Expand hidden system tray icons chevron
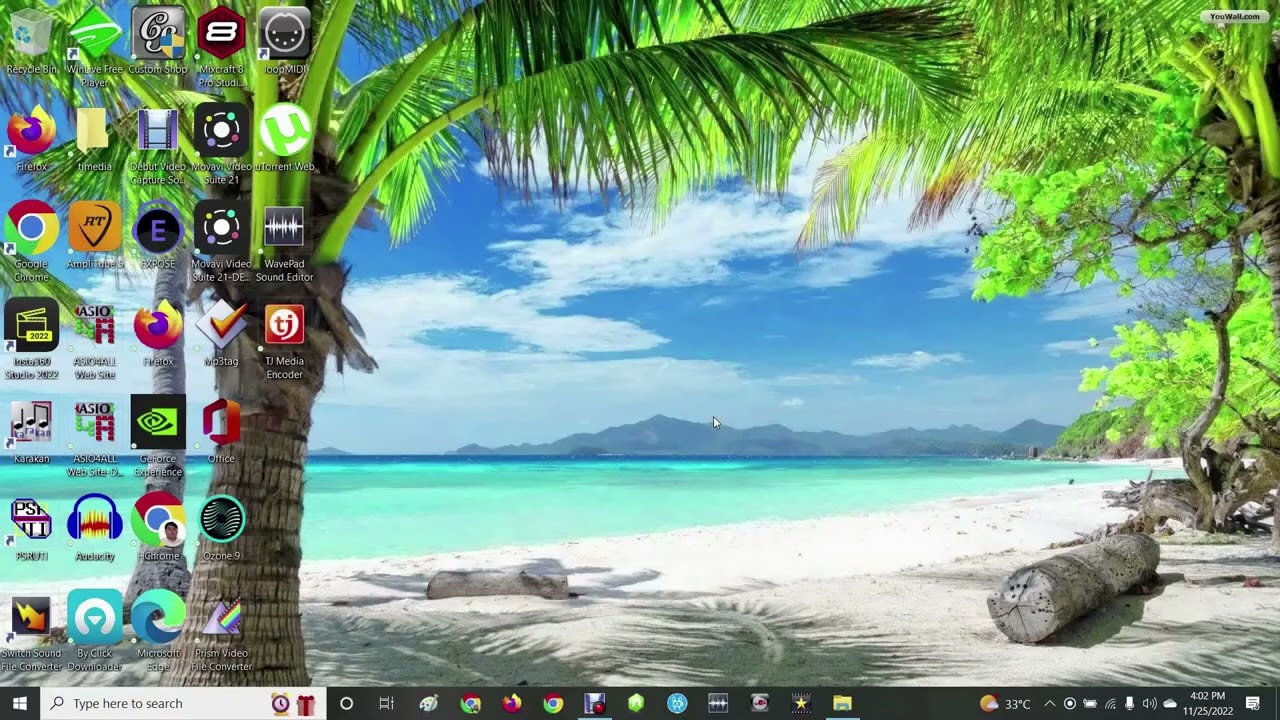This screenshot has width=1280, height=720. [1049, 703]
